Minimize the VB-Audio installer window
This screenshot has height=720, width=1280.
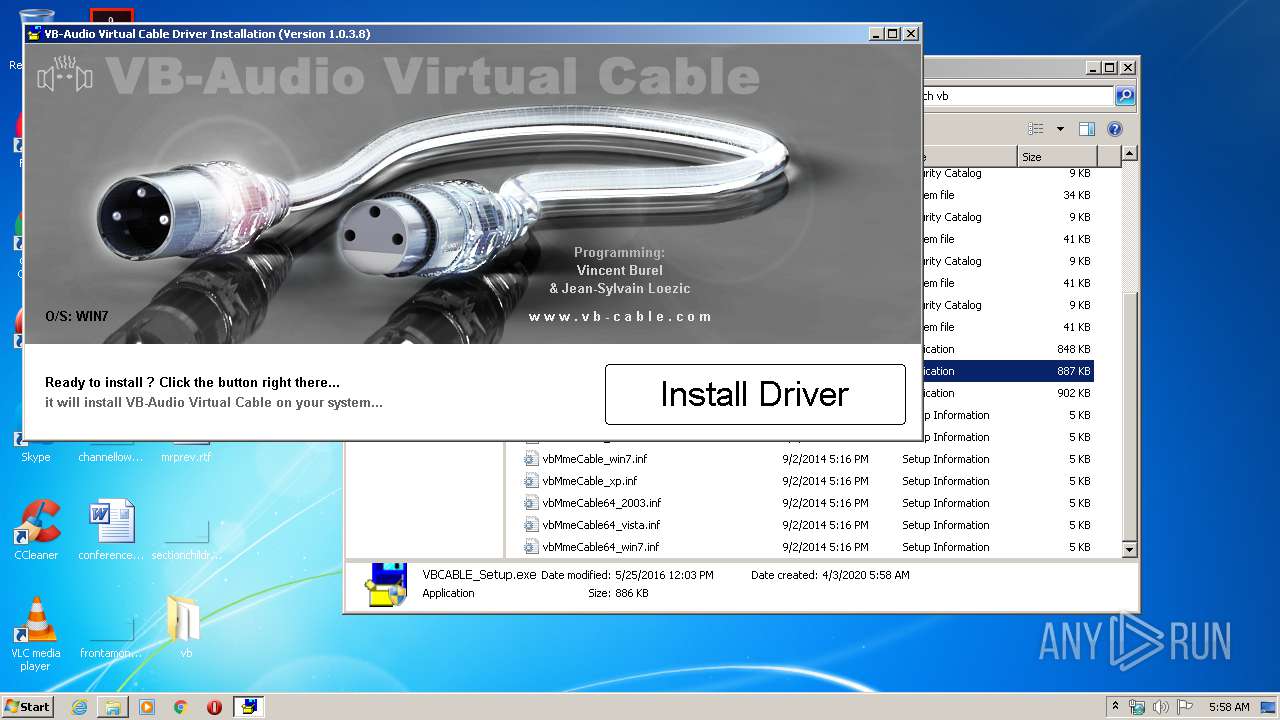[876, 34]
